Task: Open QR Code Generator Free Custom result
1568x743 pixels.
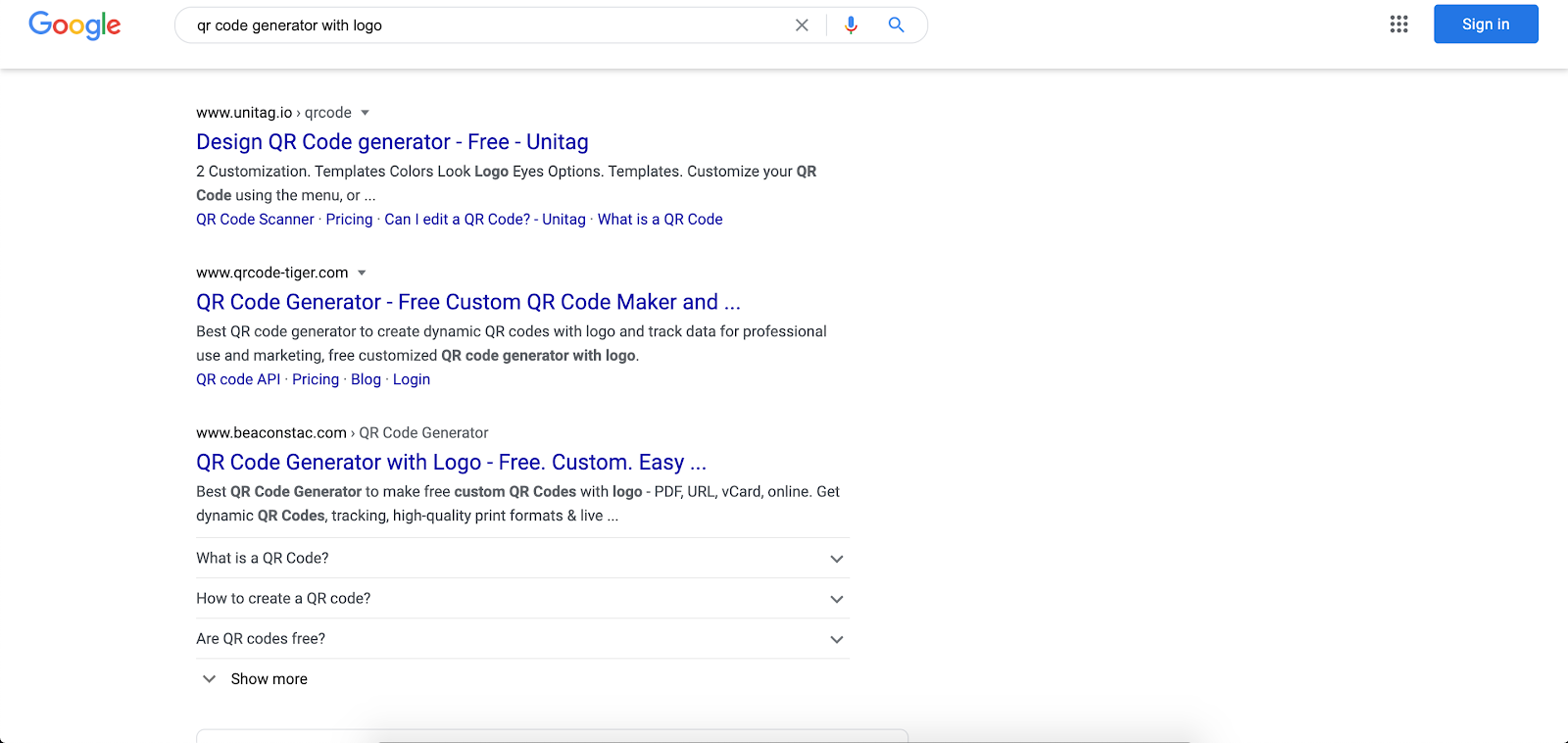Action: click(467, 302)
